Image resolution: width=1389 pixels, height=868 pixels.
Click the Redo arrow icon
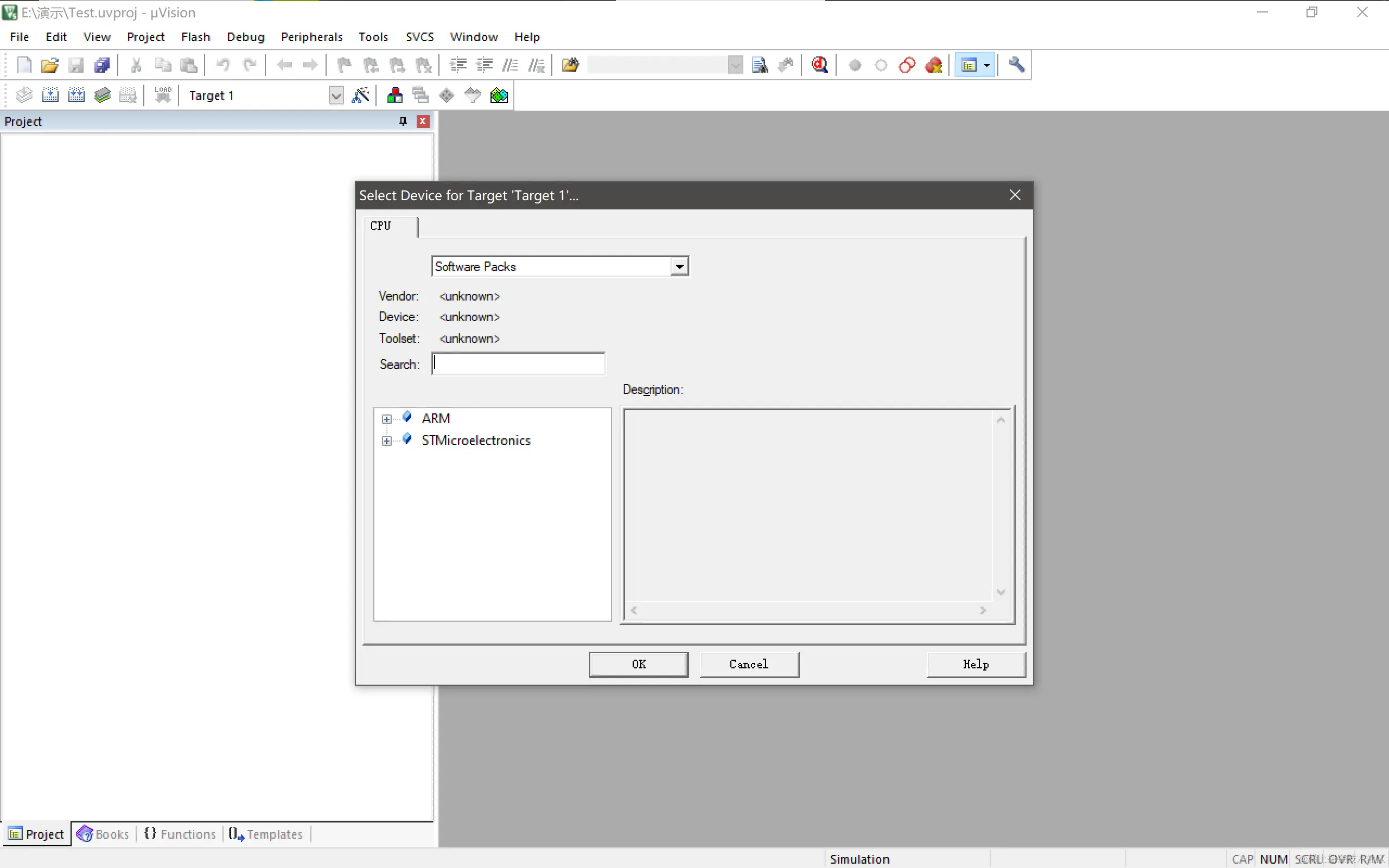(x=250, y=65)
